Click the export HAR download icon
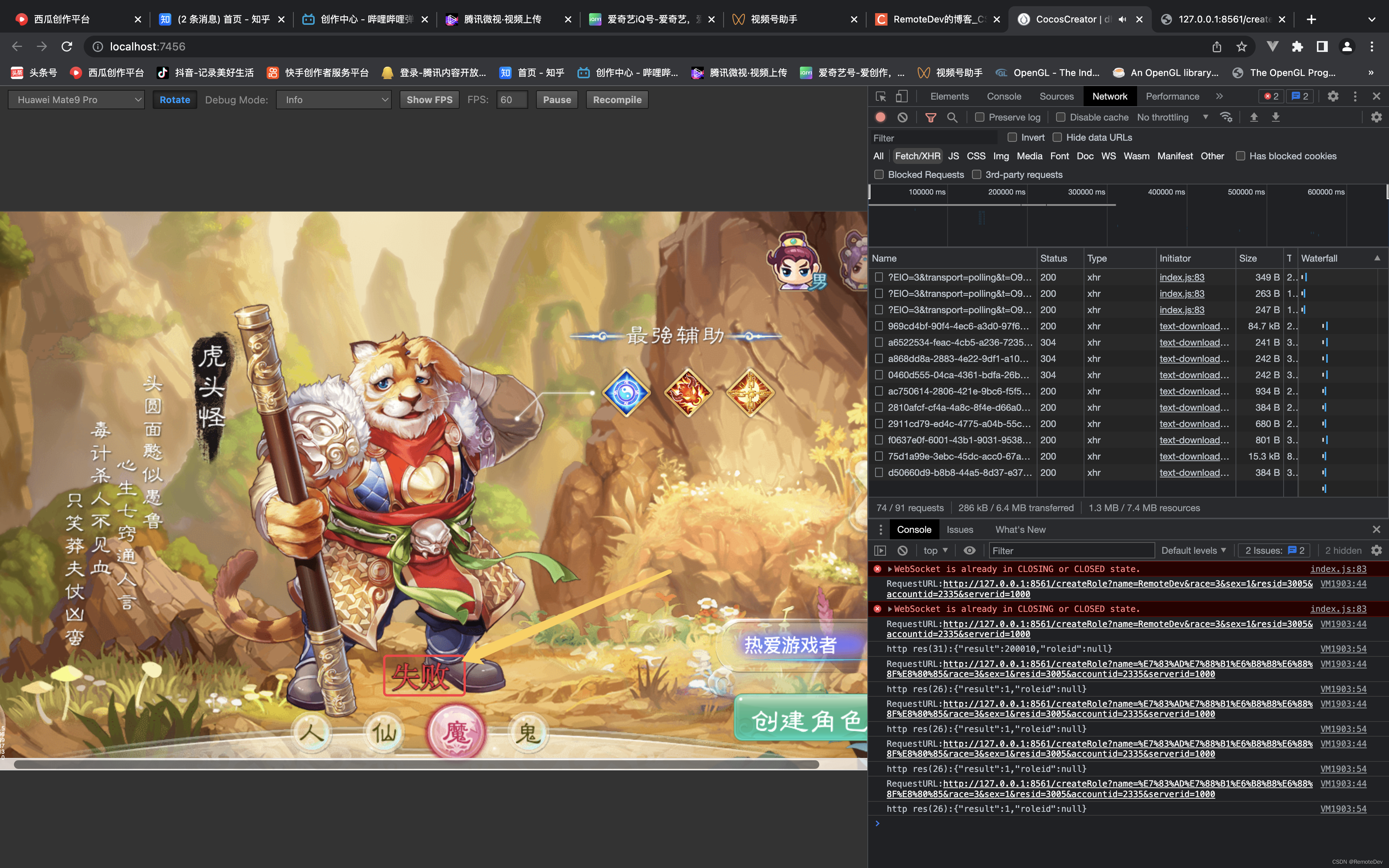Image resolution: width=1389 pixels, height=868 pixels. click(x=1275, y=117)
